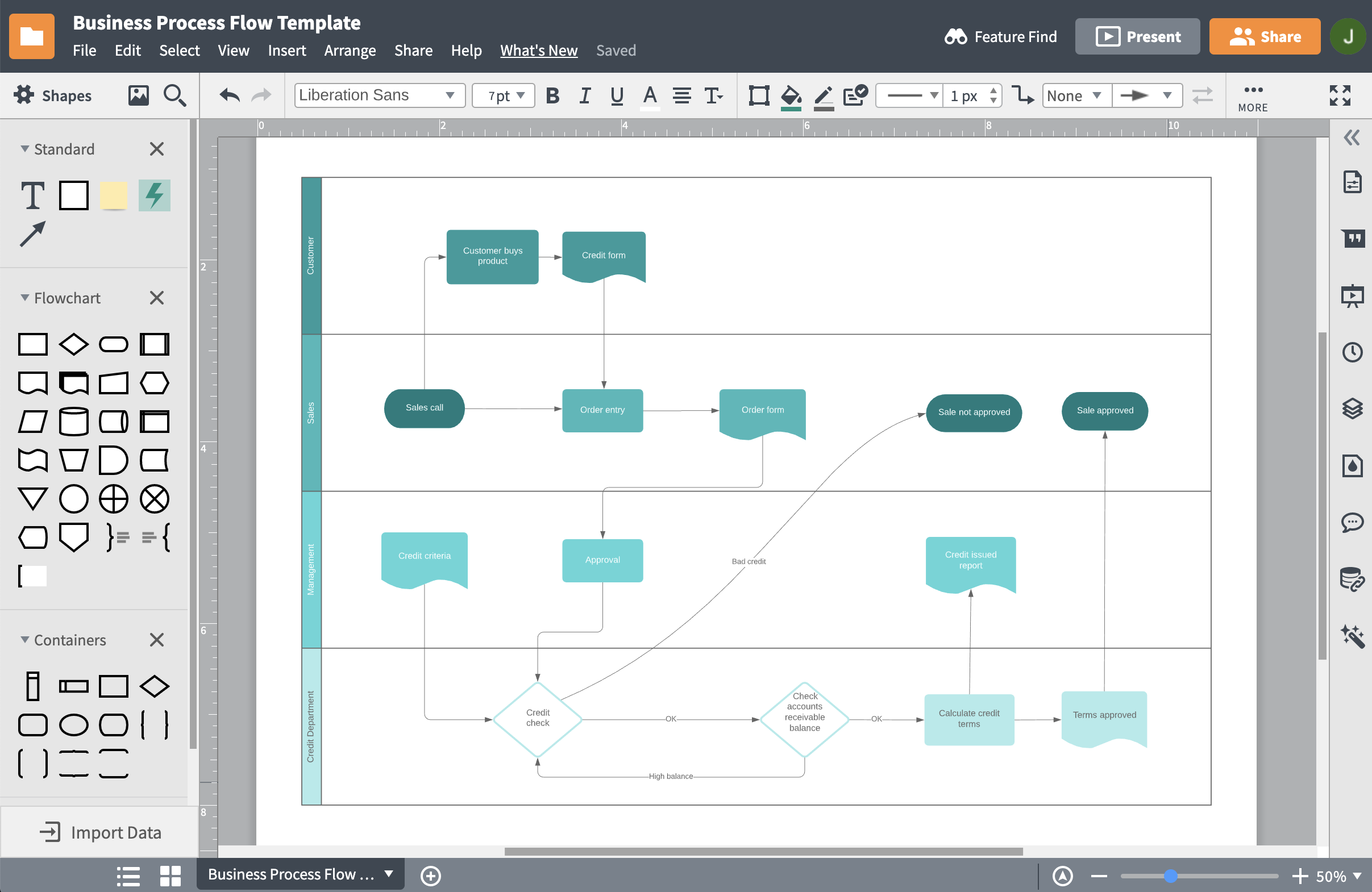The image size is (1372, 892).
Task: Click the Undo arrow in the toolbar
Action: point(230,95)
